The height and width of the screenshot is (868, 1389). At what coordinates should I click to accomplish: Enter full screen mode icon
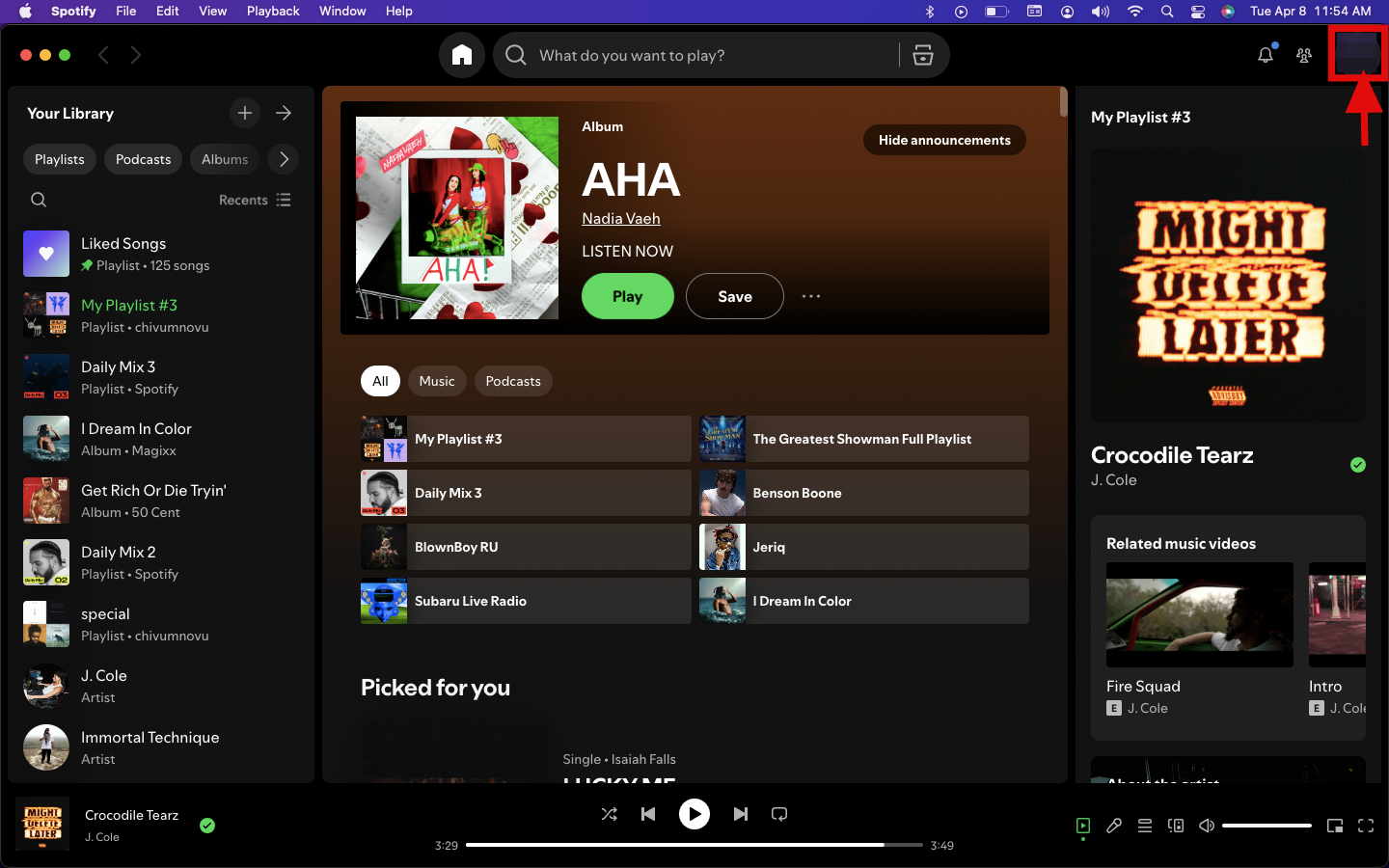pos(1366,826)
